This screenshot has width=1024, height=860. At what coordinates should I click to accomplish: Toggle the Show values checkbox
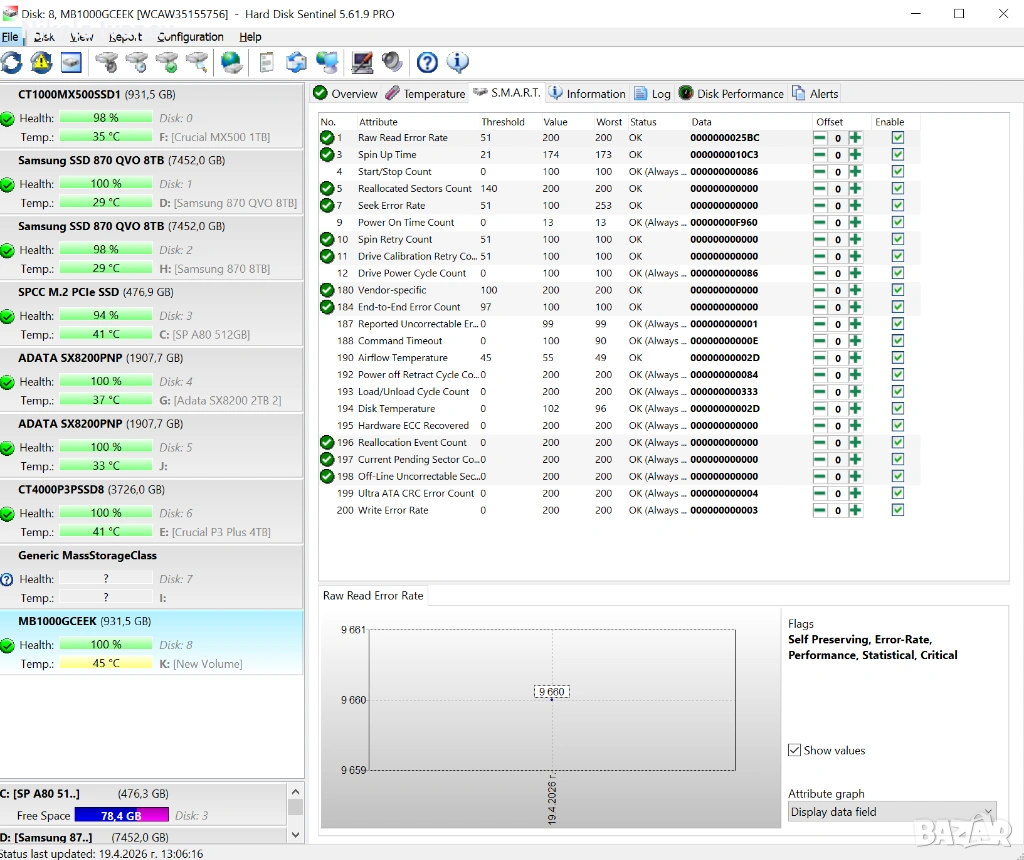[x=795, y=750]
